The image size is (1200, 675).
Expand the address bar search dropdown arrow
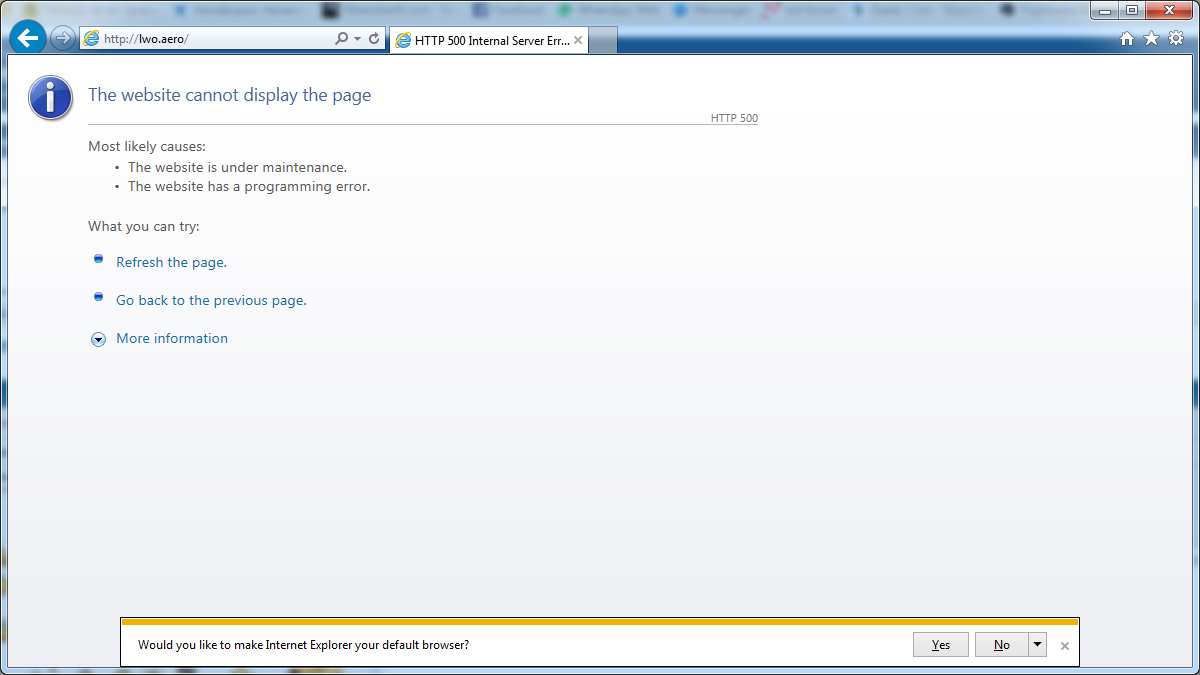pos(357,39)
